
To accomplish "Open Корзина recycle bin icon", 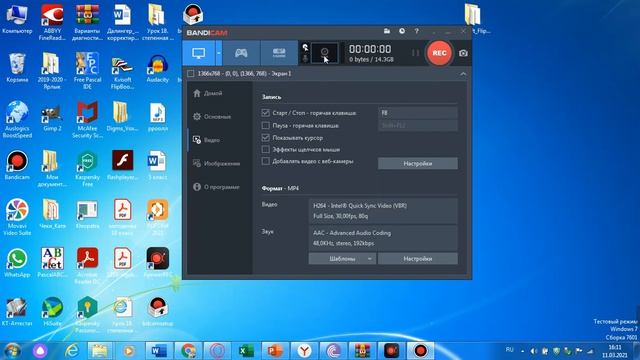I will [x=17, y=68].
